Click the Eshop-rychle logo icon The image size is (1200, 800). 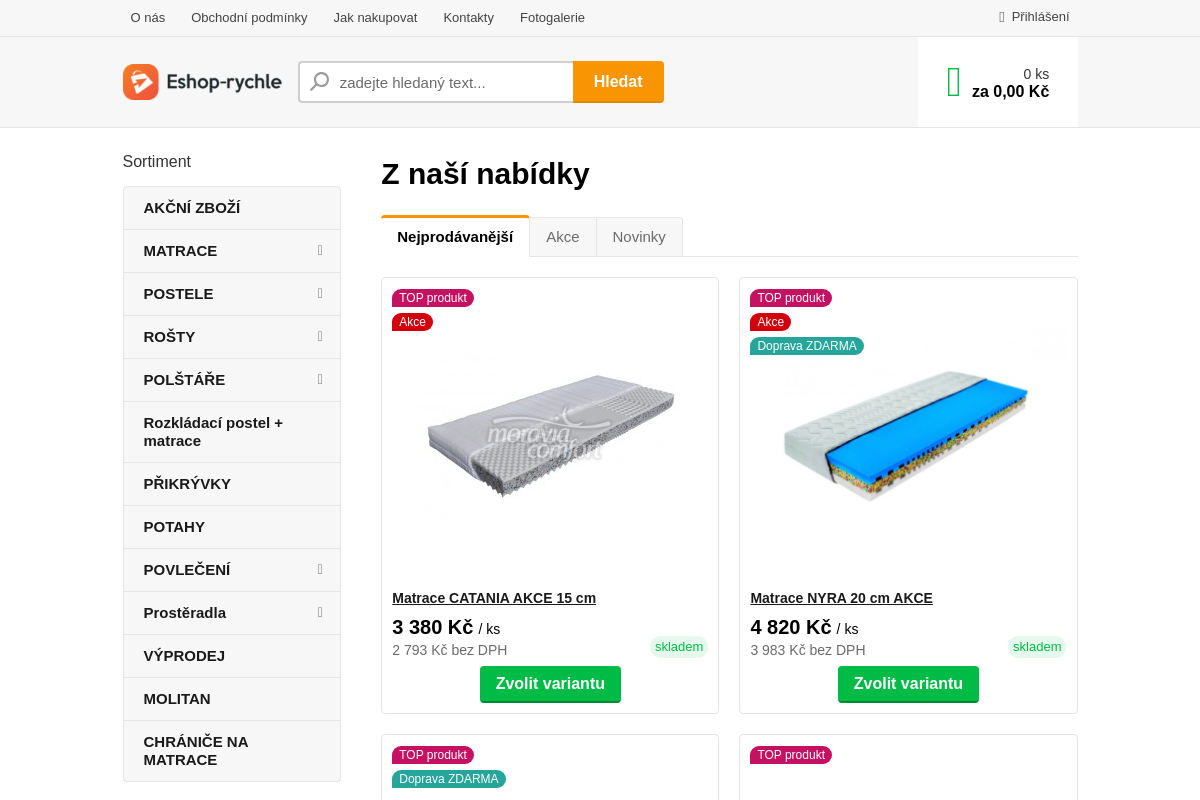pyautogui.click(x=140, y=81)
